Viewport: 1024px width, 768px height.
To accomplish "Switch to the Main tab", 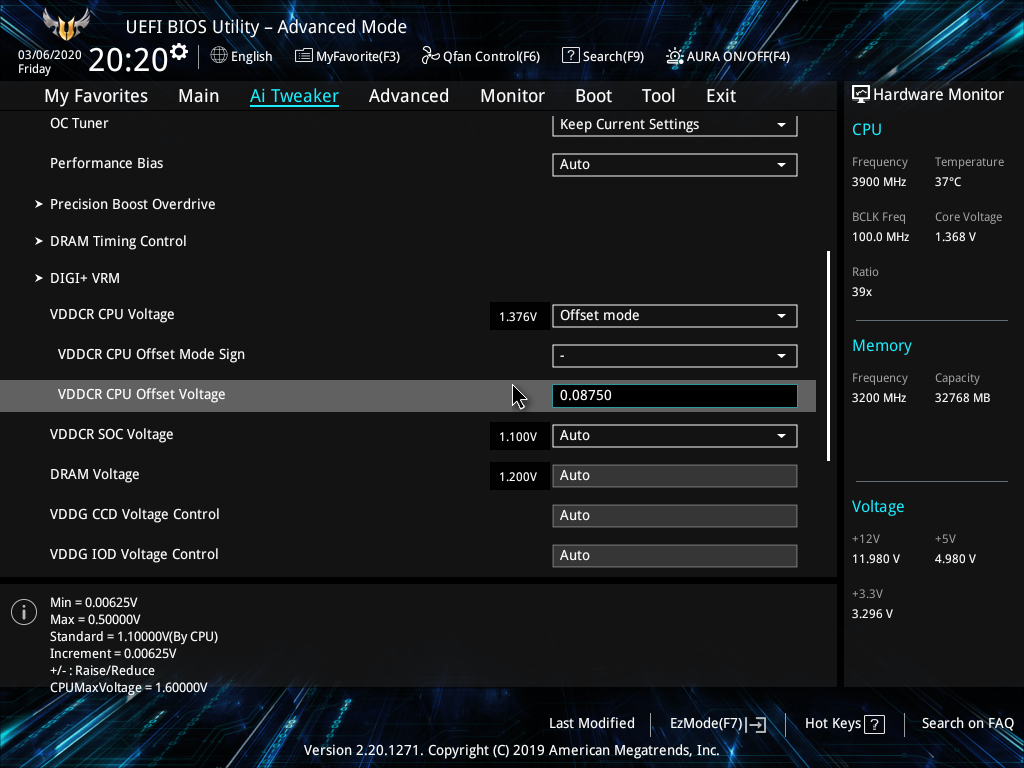I will 199,95.
